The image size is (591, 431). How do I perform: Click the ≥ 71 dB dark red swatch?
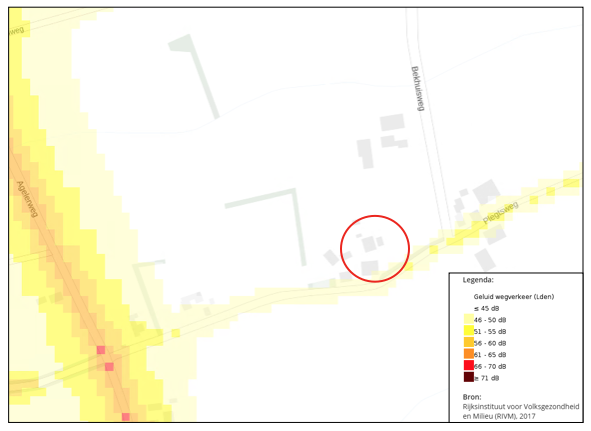(x=469, y=377)
